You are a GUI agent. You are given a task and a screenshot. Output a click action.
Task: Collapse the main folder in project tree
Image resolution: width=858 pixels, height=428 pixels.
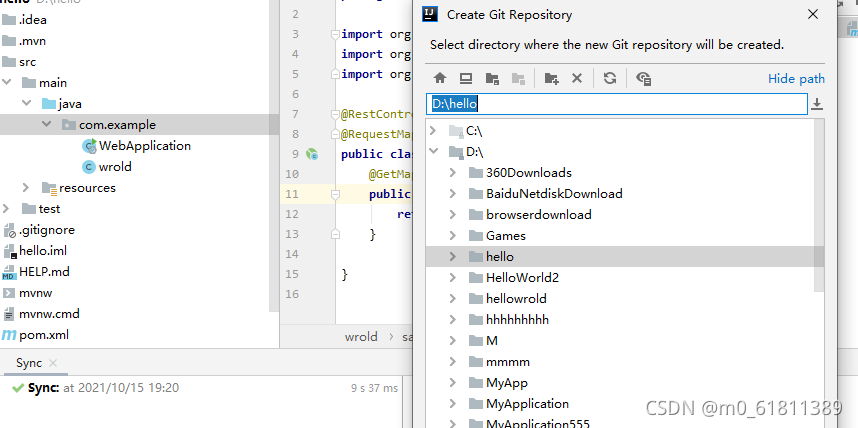7,83
